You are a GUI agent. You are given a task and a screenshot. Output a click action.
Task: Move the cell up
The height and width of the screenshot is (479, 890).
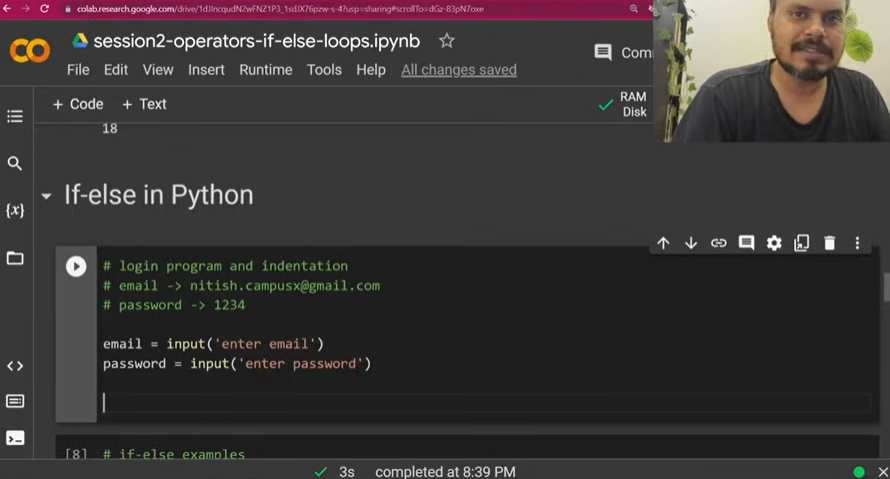pyautogui.click(x=663, y=243)
